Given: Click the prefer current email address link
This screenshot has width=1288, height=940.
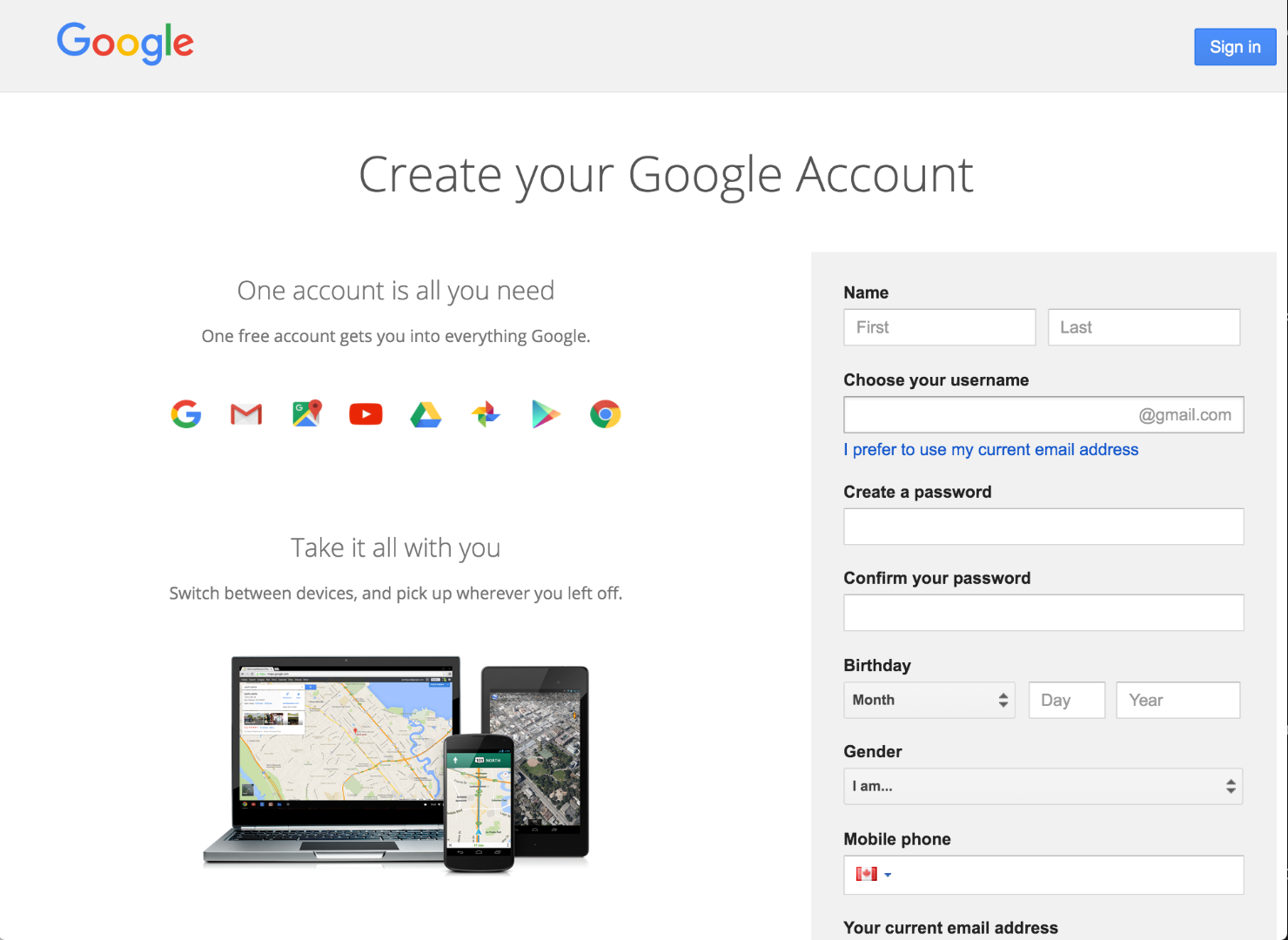Looking at the screenshot, I should click(990, 449).
